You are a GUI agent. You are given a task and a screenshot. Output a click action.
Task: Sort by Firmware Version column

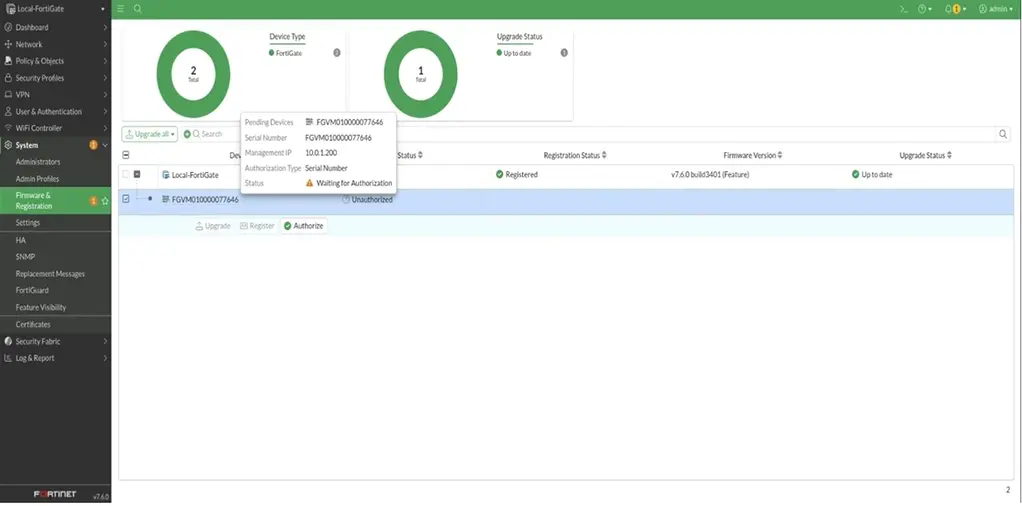pyautogui.click(x=753, y=155)
